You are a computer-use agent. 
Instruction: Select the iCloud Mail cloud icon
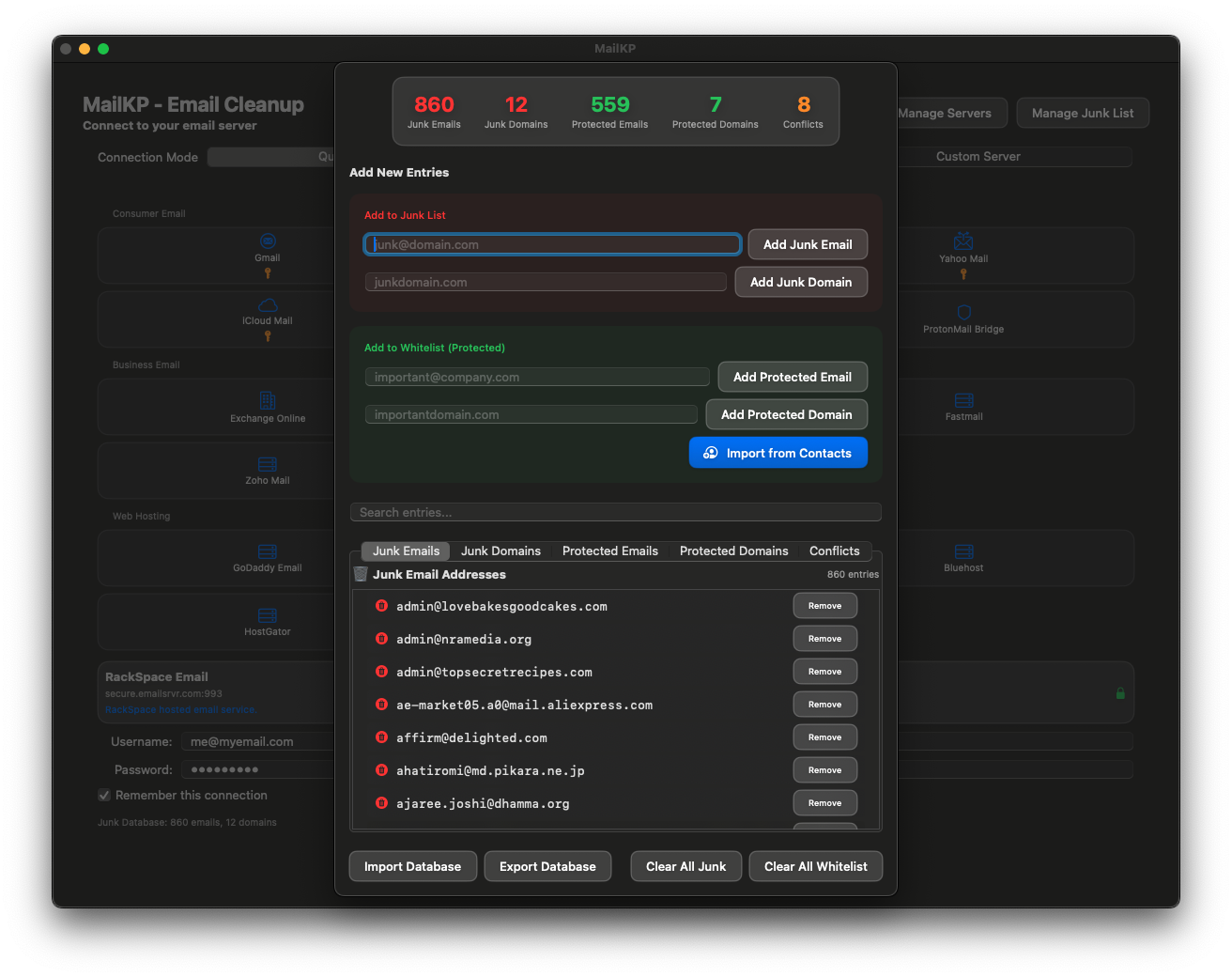268,304
